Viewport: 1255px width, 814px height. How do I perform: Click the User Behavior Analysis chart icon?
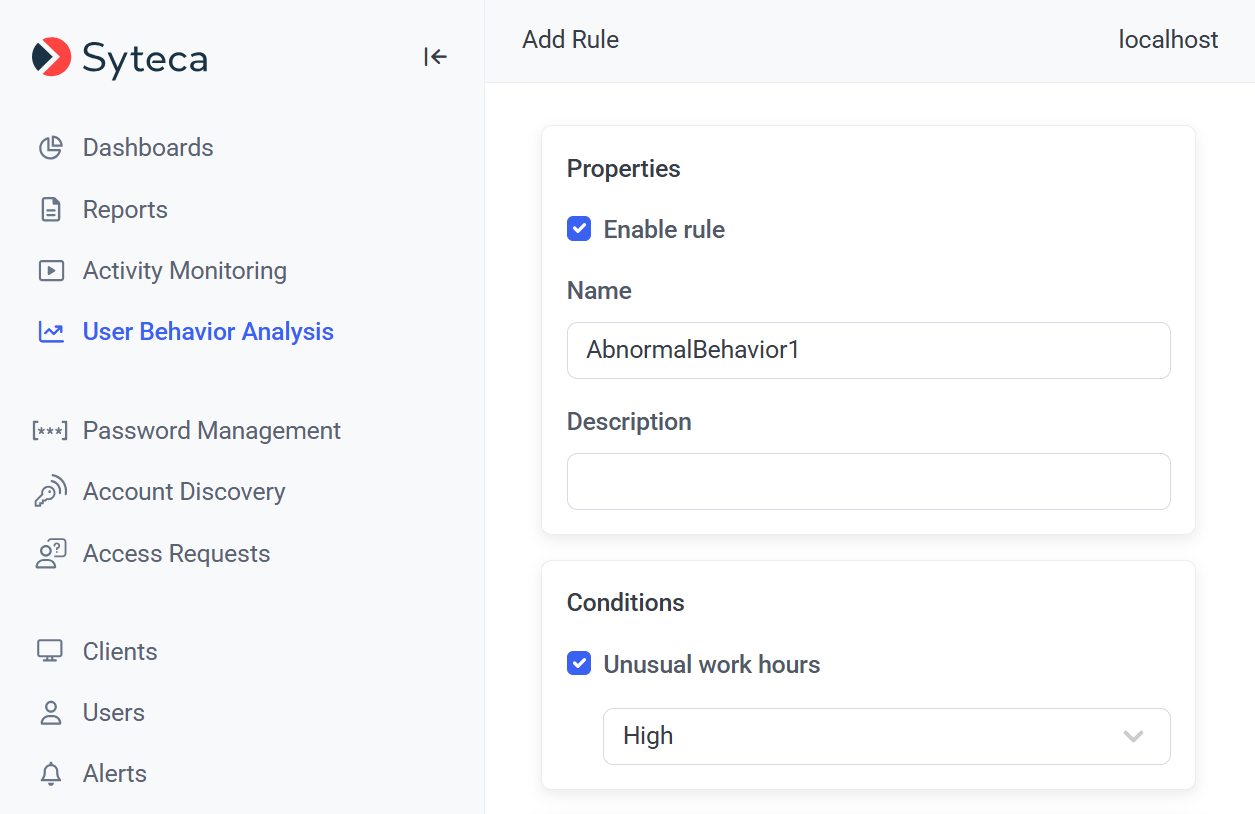click(51, 332)
